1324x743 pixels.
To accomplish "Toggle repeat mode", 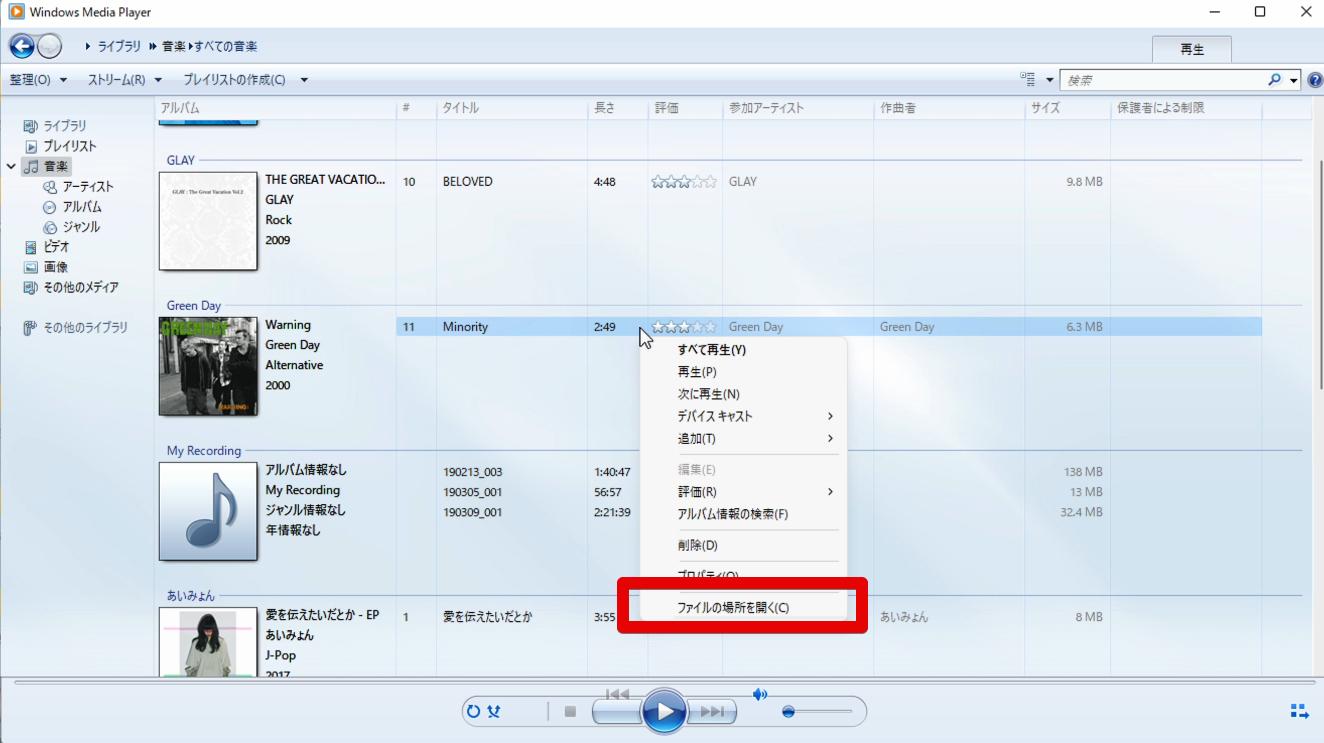I will 473,712.
